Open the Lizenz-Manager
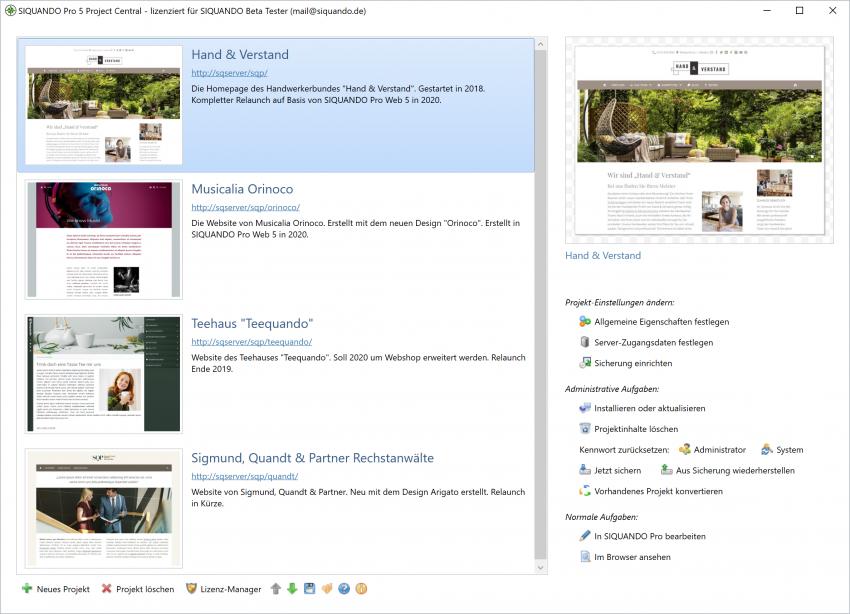 [x=224, y=589]
